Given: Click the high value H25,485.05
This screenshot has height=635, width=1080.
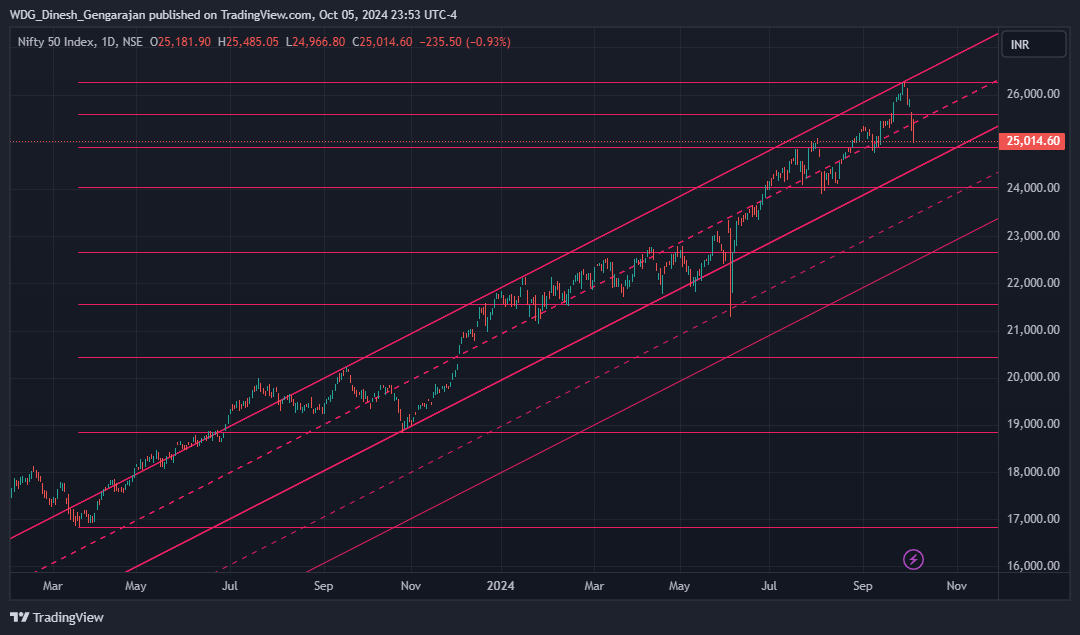Looking at the screenshot, I should click(248, 42).
